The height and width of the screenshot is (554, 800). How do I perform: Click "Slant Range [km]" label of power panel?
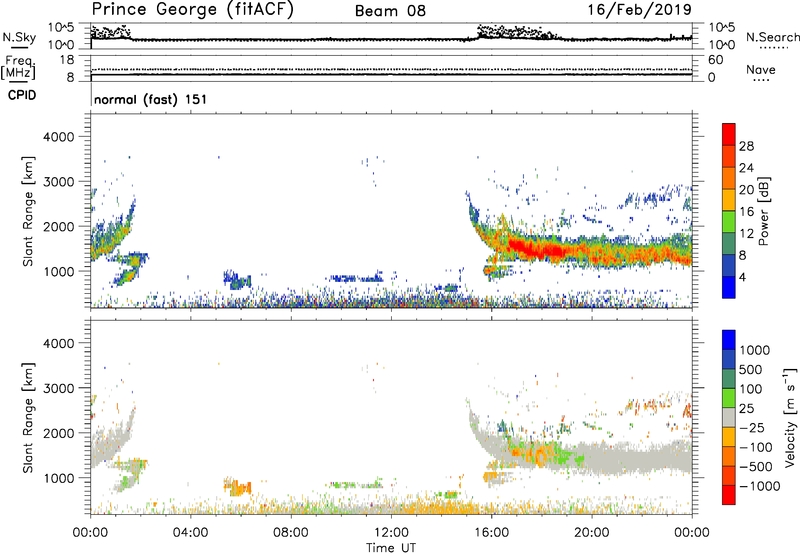tap(28, 211)
